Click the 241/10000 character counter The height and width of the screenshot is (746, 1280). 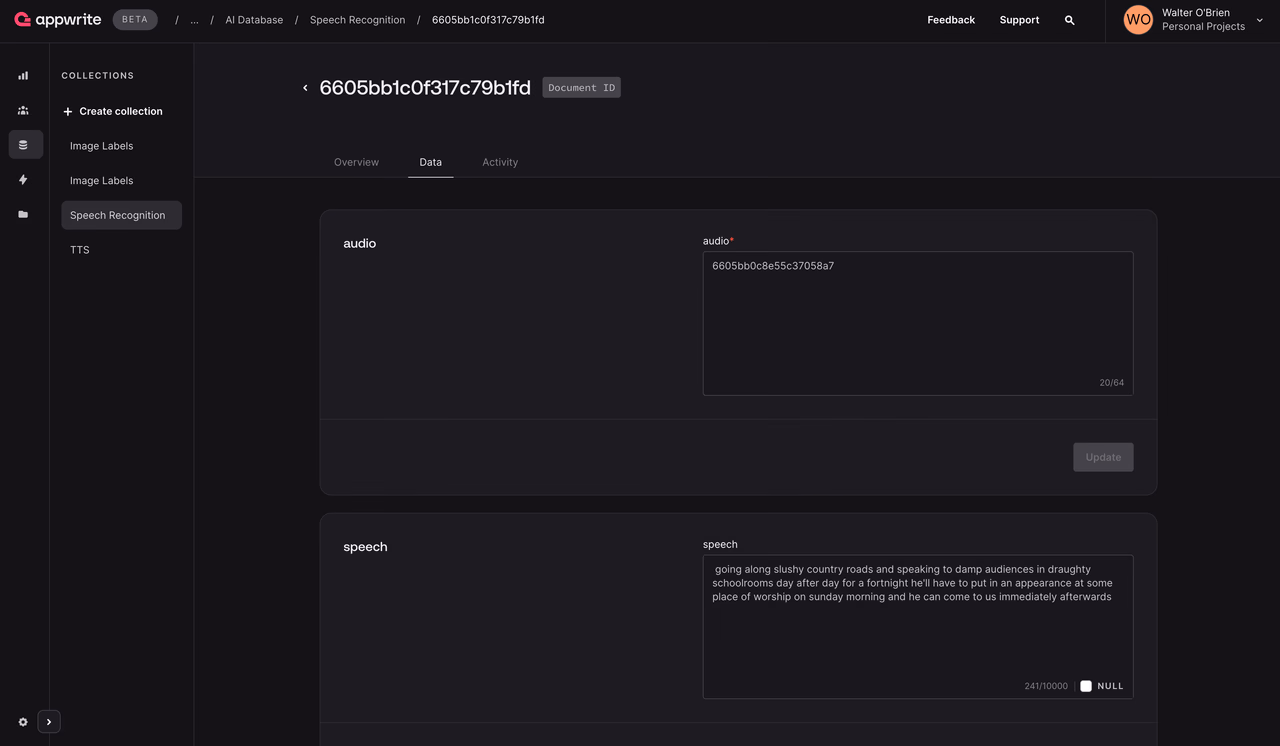1046,686
